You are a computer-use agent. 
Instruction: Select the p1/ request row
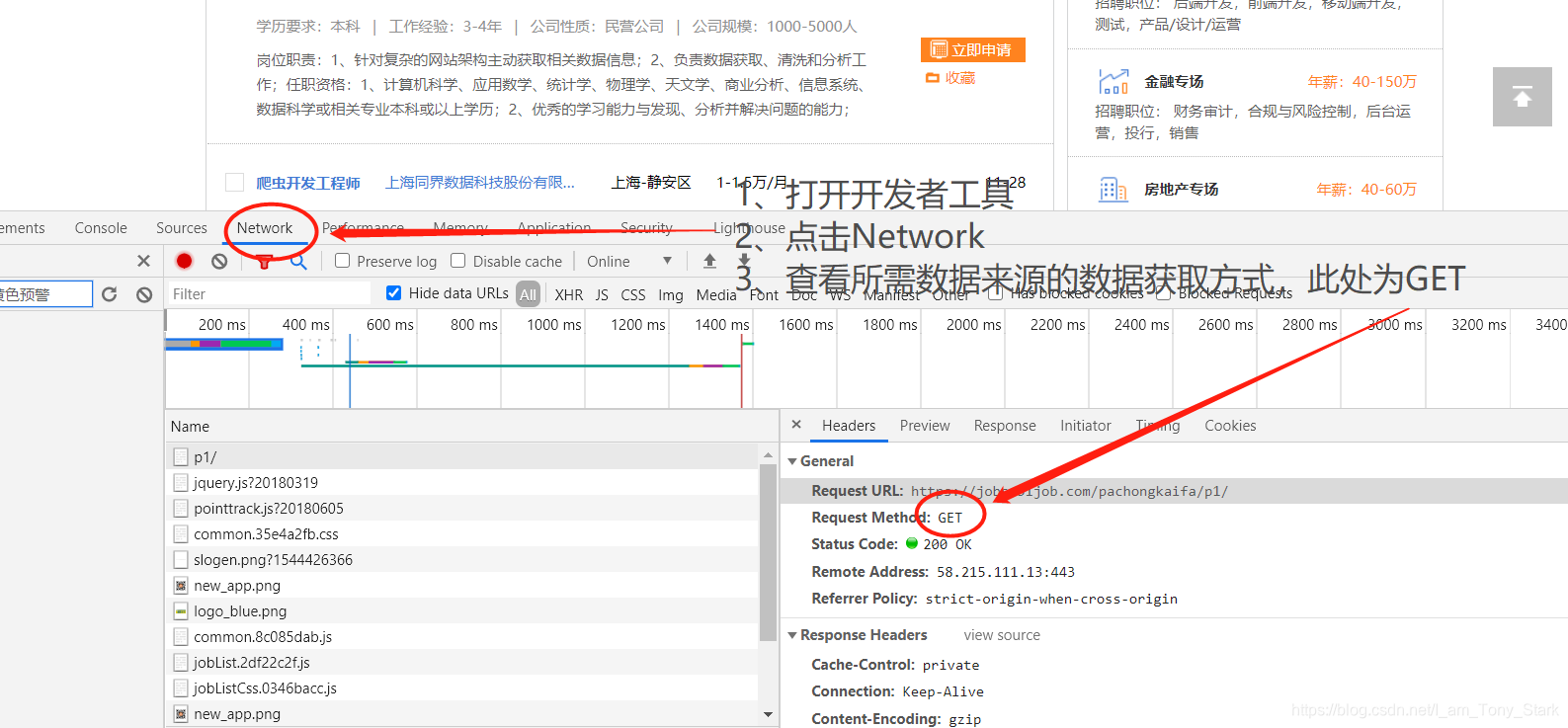pos(462,457)
